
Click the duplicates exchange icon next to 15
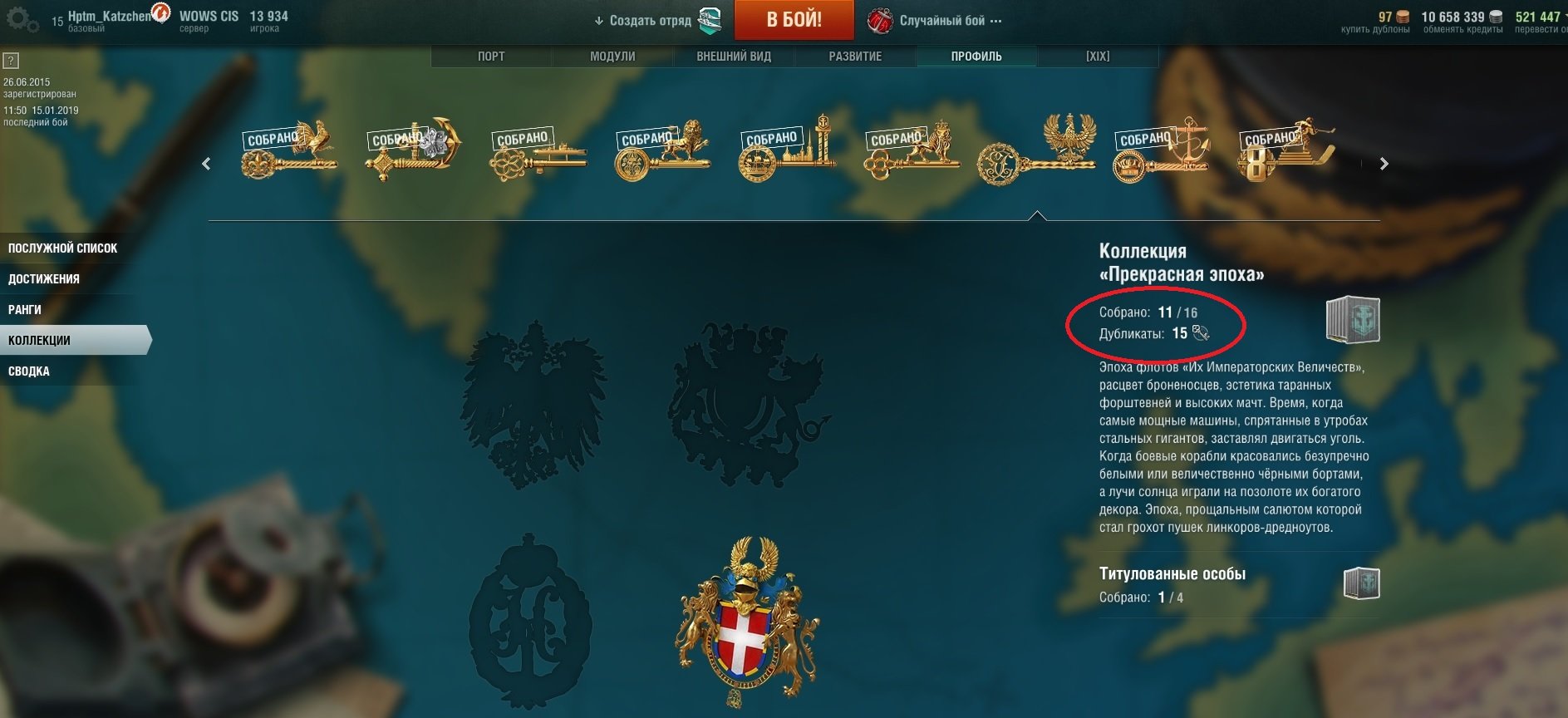point(1201,333)
